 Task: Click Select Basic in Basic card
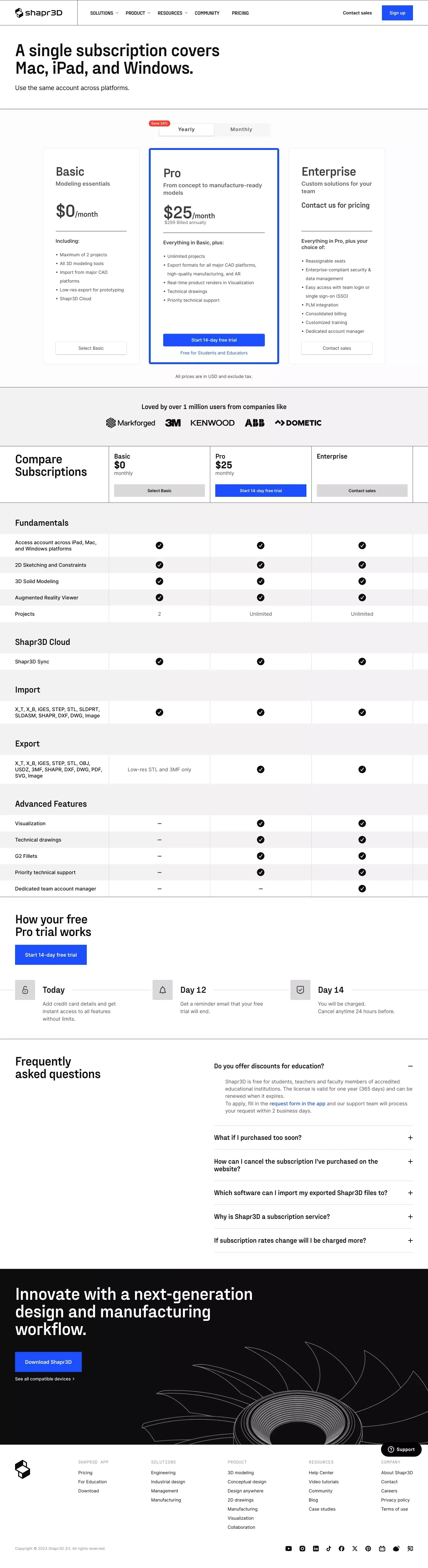coord(91,348)
